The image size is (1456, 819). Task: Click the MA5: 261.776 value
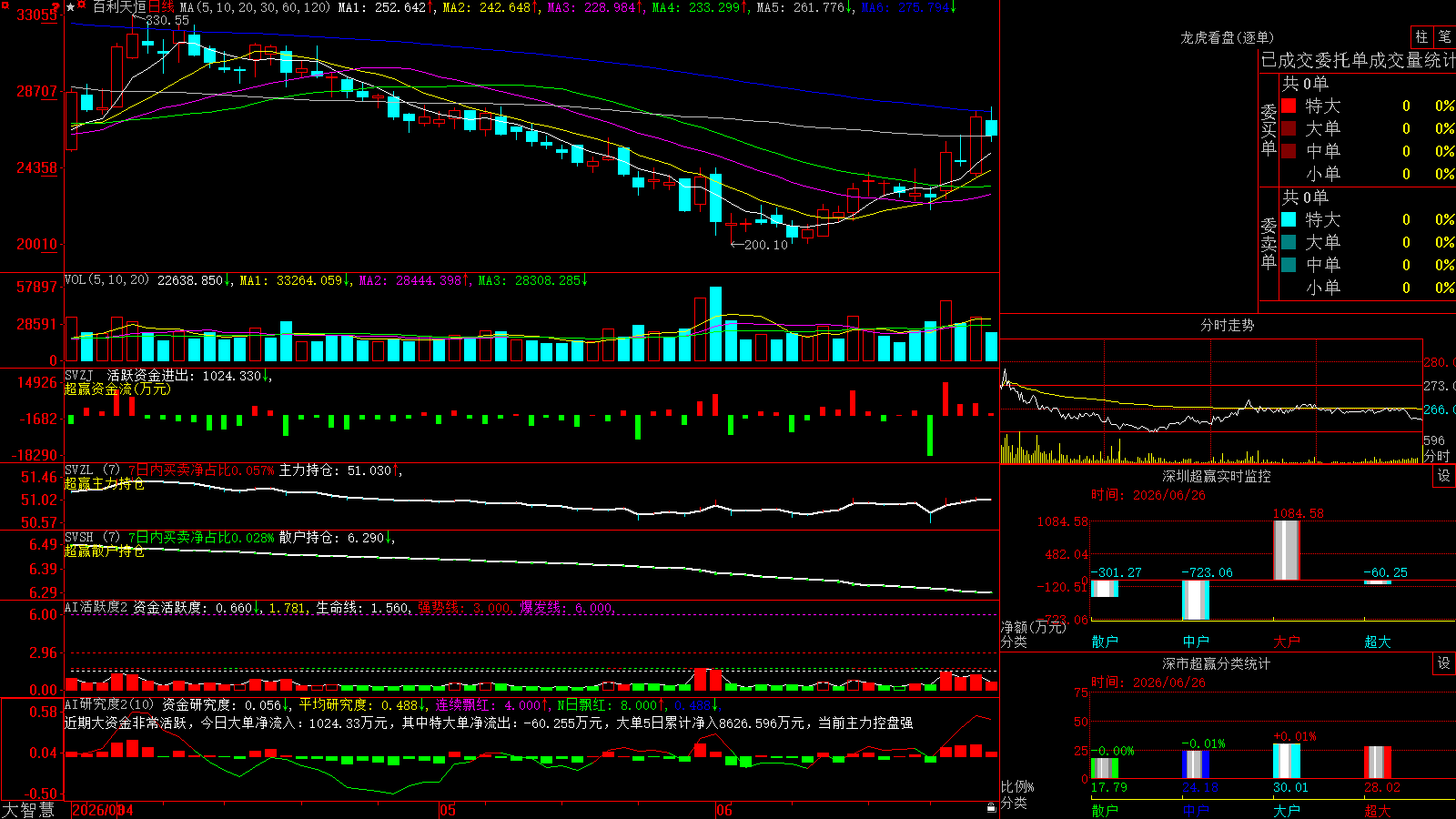point(805,7)
